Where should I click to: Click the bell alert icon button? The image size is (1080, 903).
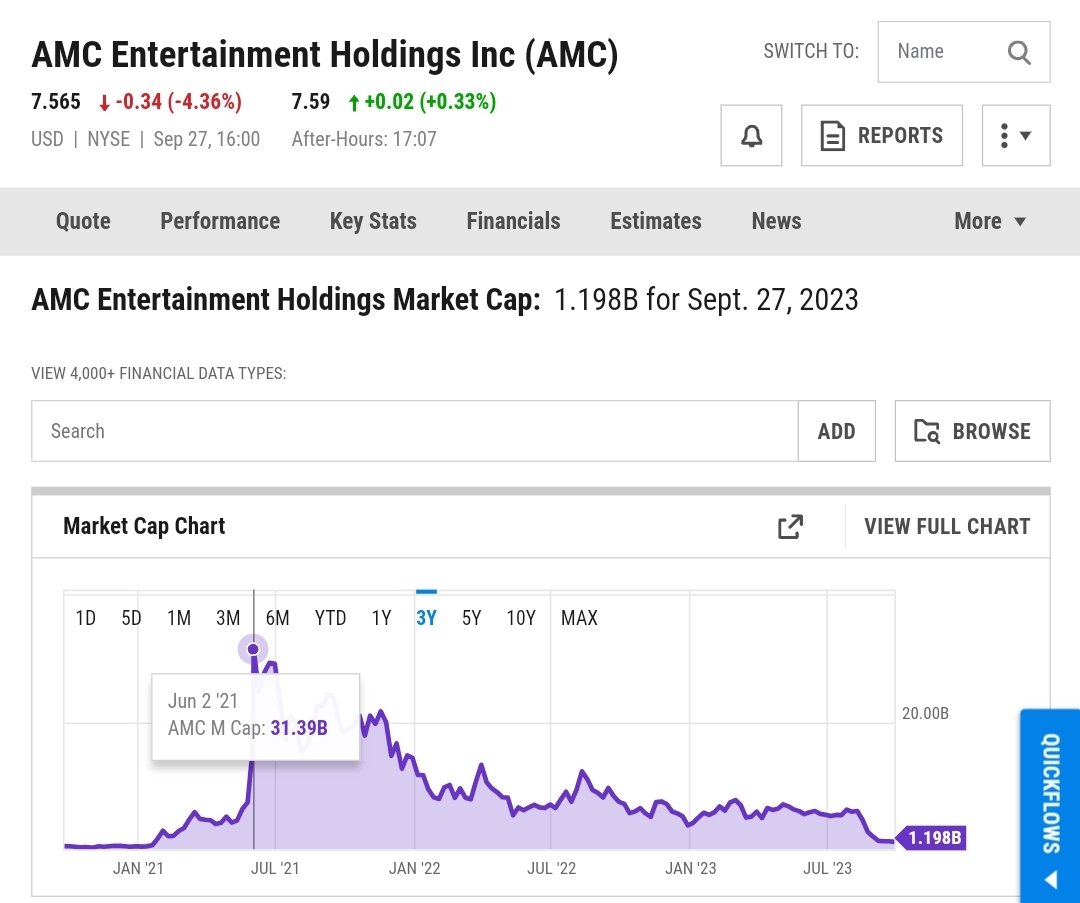click(x=751, y=136)
